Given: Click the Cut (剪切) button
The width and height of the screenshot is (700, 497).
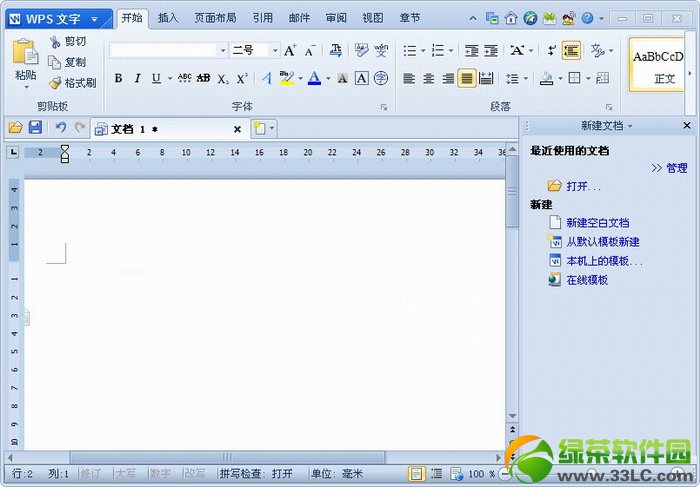Looking at the screenshot, I should coord(68,42).
